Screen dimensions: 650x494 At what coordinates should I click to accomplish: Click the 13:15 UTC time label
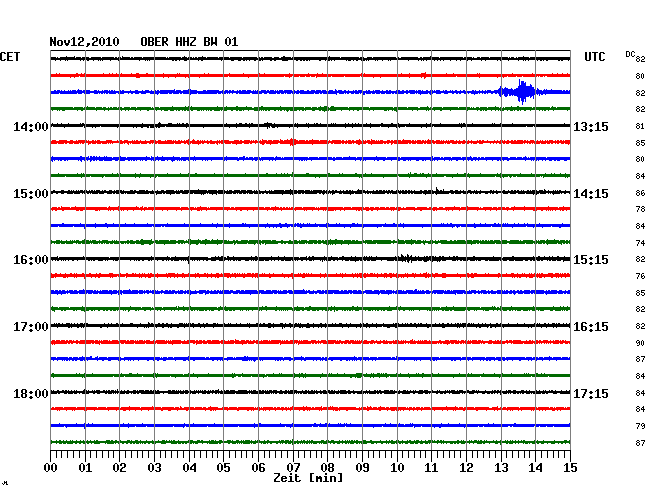(x=591, y=126)
